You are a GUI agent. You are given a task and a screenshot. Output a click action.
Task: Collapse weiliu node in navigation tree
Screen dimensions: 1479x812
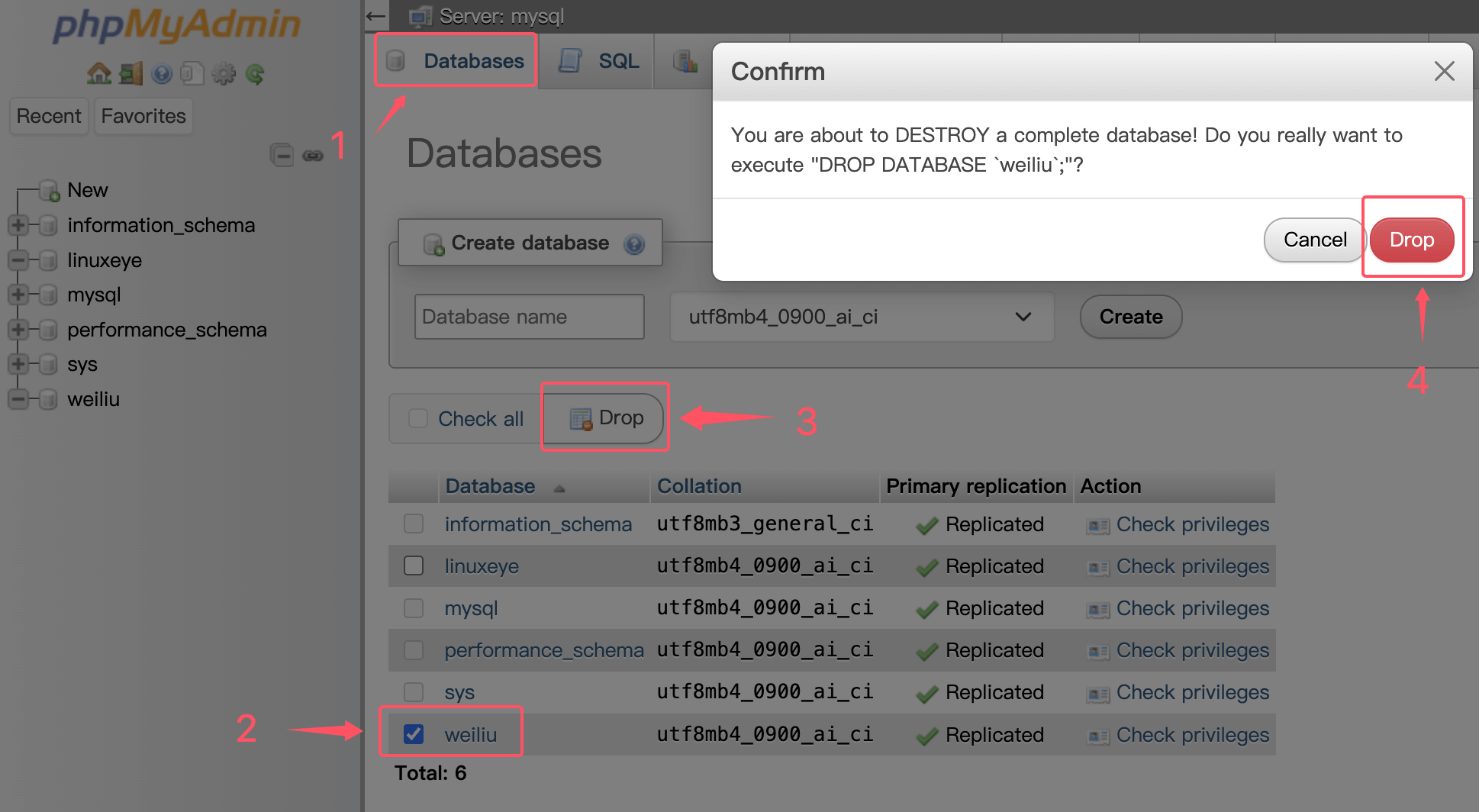[18, 399]
